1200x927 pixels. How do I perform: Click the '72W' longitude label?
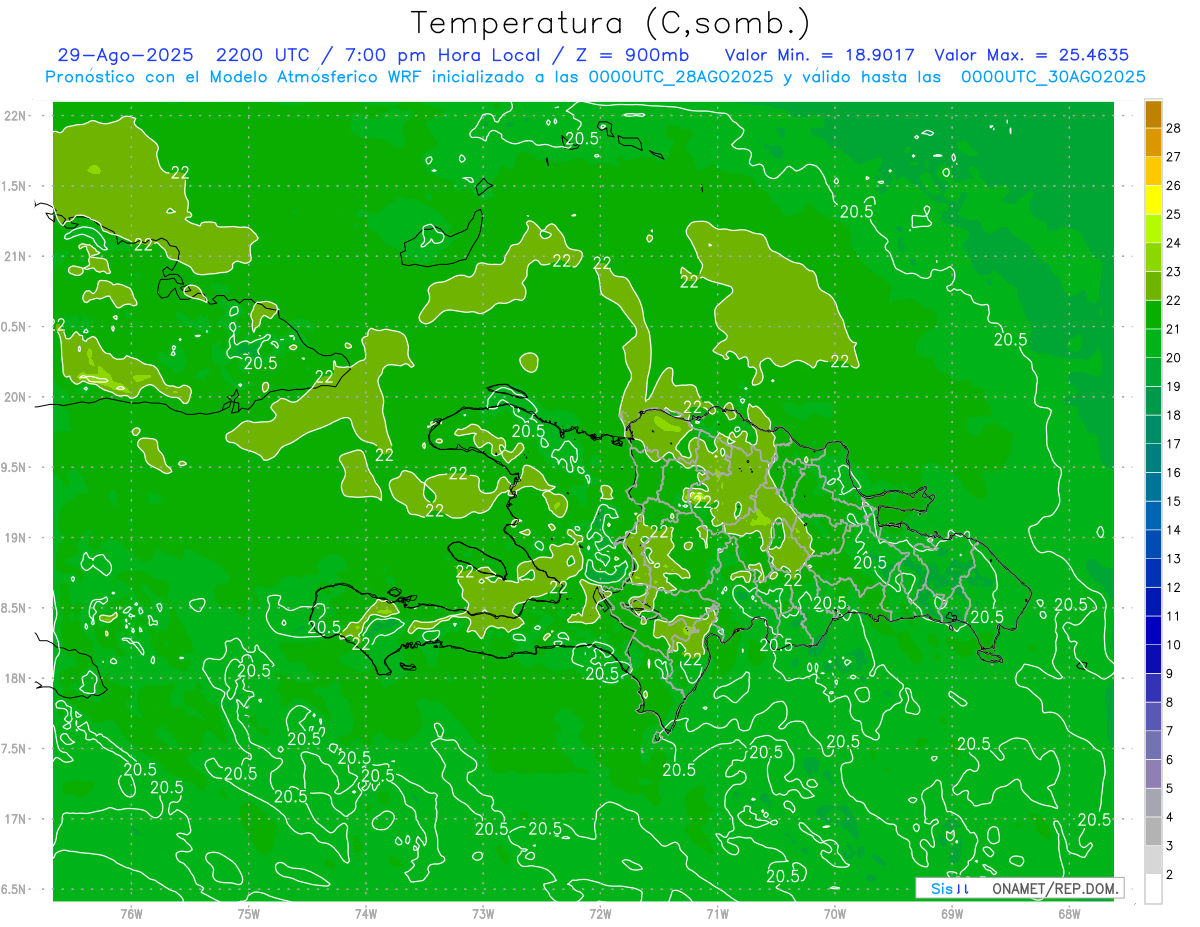(600, 913)
